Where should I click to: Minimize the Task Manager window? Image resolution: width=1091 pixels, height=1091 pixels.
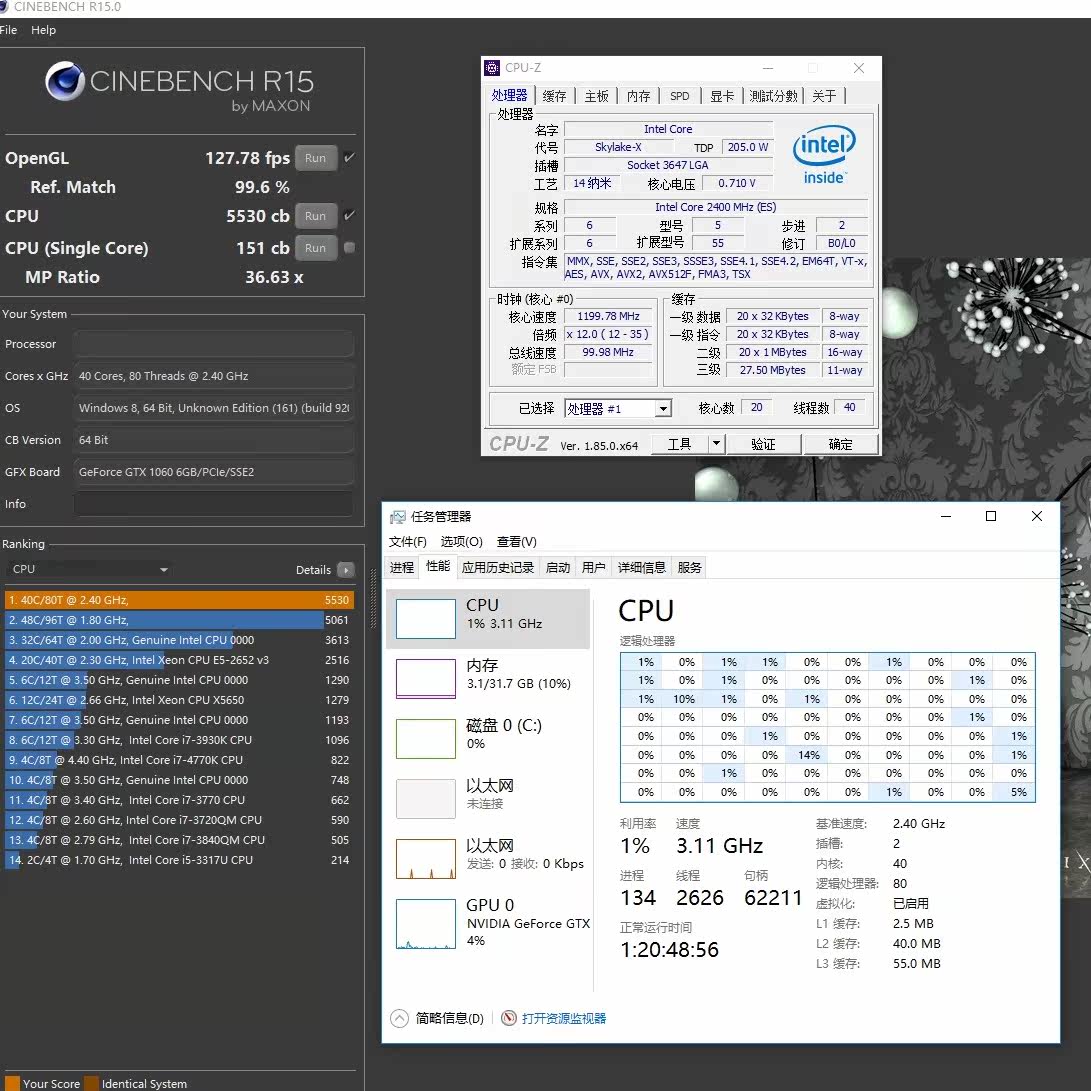(946, 516)
